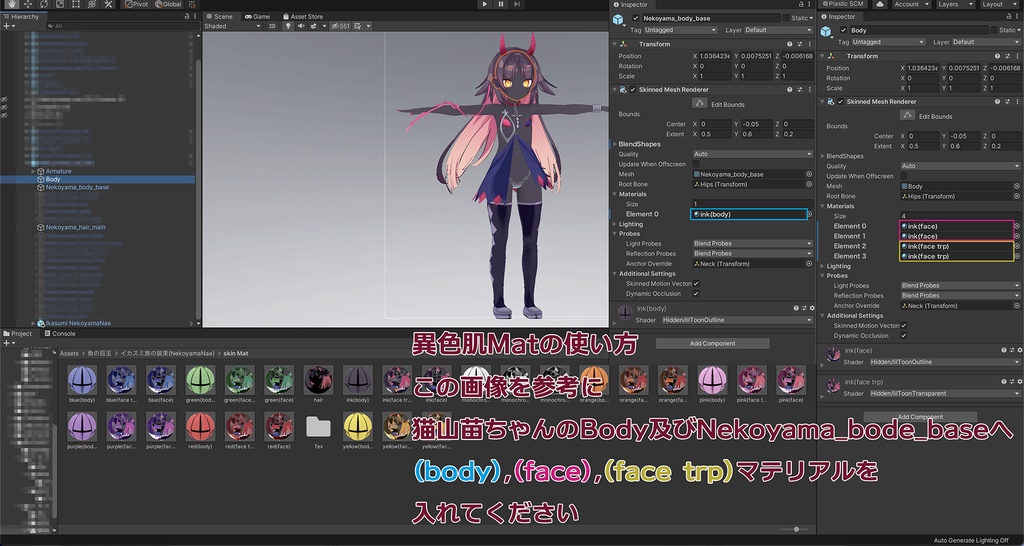This screenshot has height=546, width=1024.
Task: Open Layer Default dropdown in right Inspector
Action: 985,42
